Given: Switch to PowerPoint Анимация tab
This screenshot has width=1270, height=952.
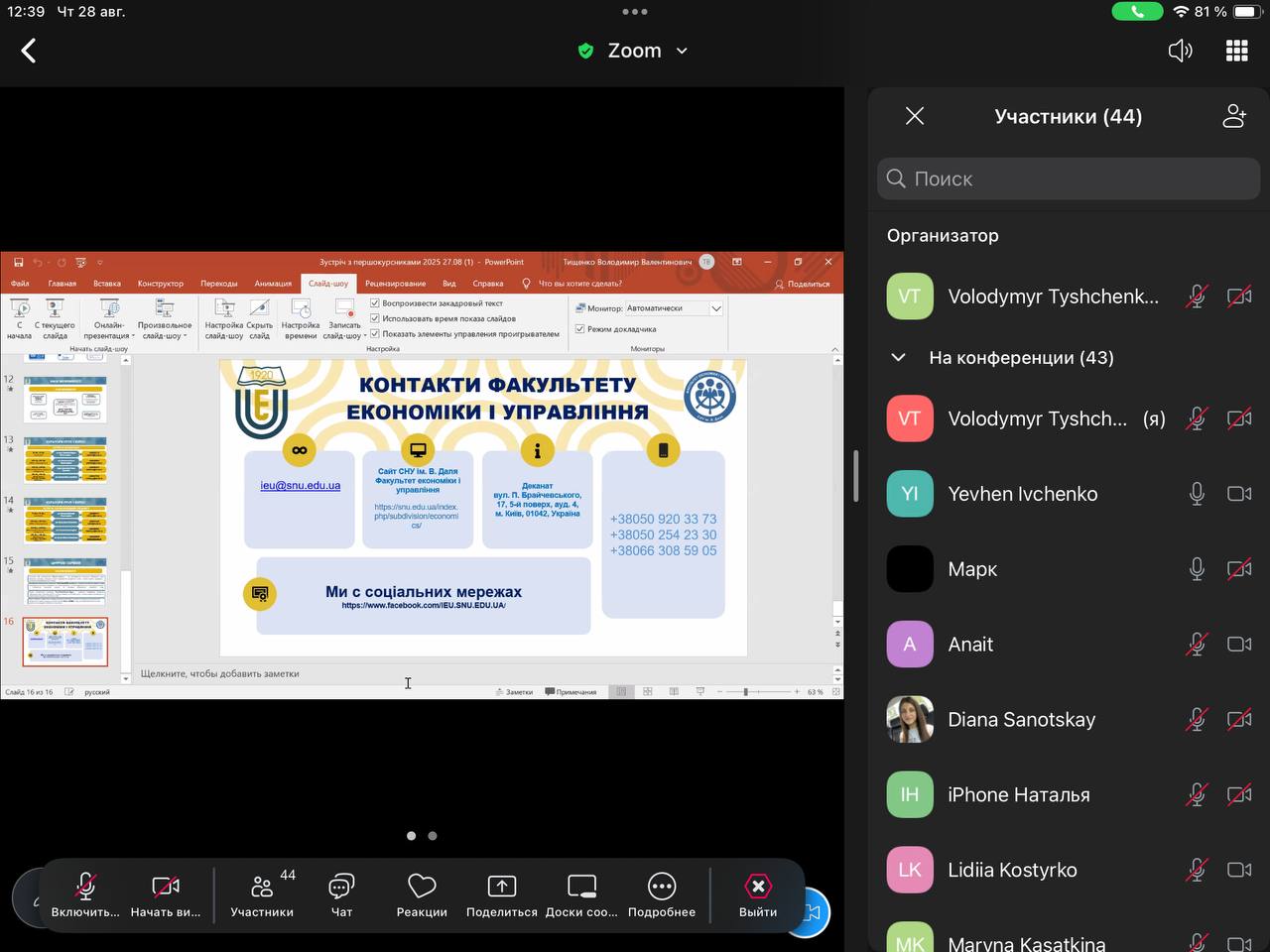Looking at the screenshot, I should click(273, 284).
